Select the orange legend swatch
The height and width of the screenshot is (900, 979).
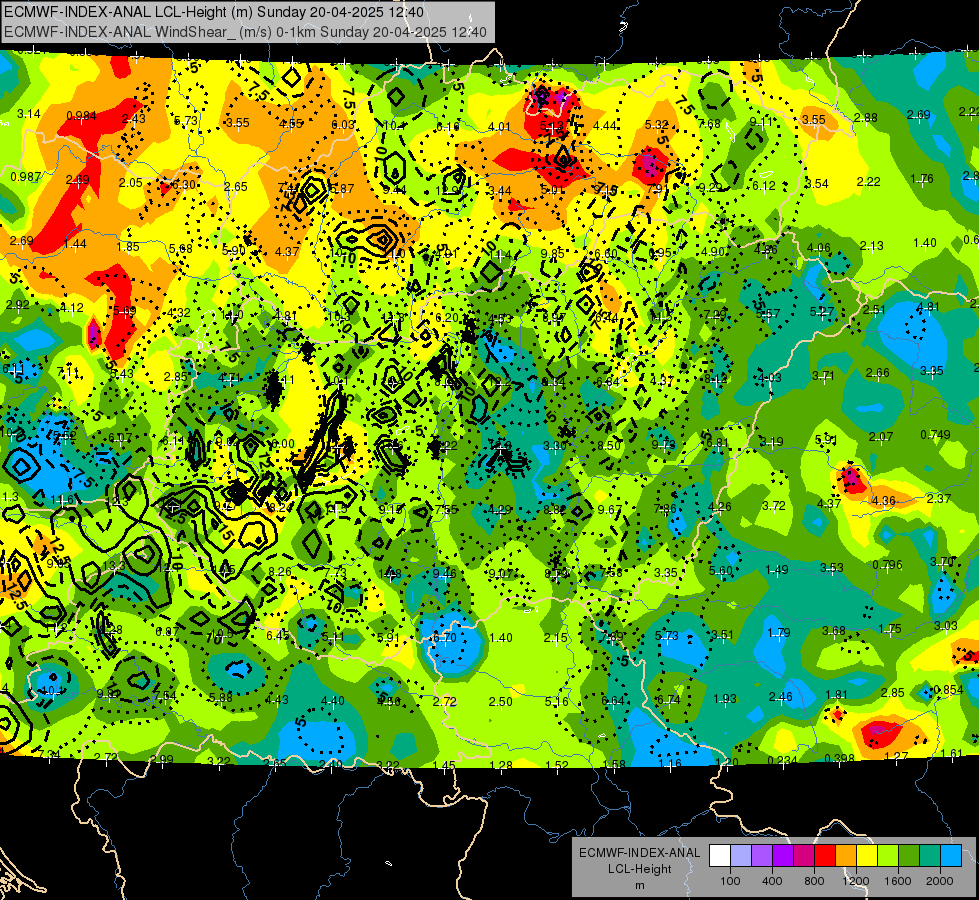point(846,856)
